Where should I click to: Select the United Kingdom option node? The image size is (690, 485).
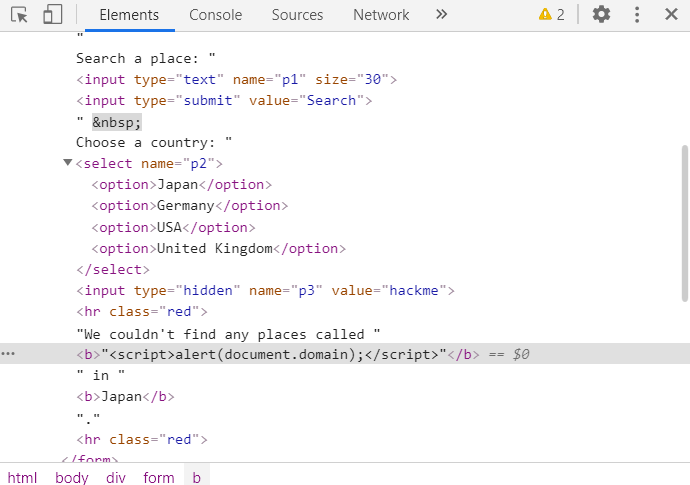219,249
